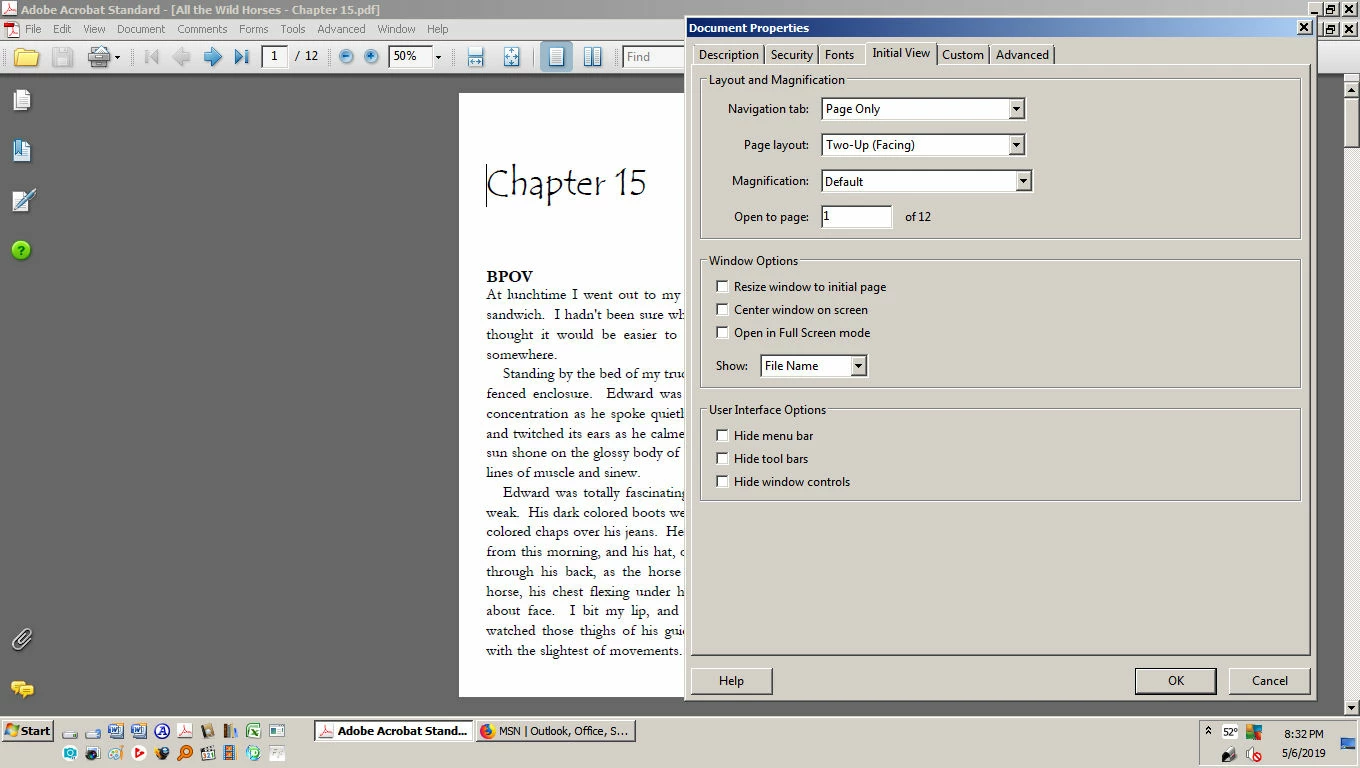Viewport: 1360px width, 768px height.
Task: Open the 50% zoom level dropdown arrow
Action: (x=438, y=57)
